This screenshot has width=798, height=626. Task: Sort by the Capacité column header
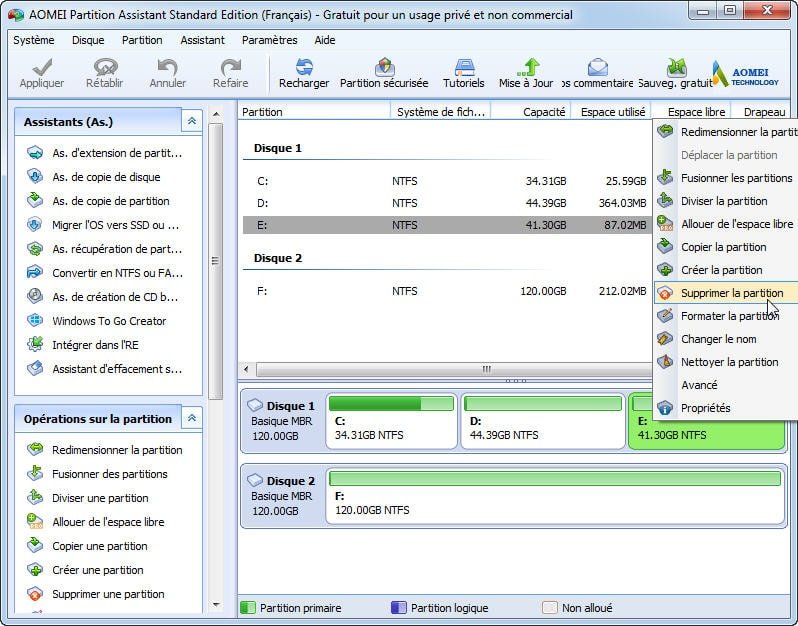531,111
